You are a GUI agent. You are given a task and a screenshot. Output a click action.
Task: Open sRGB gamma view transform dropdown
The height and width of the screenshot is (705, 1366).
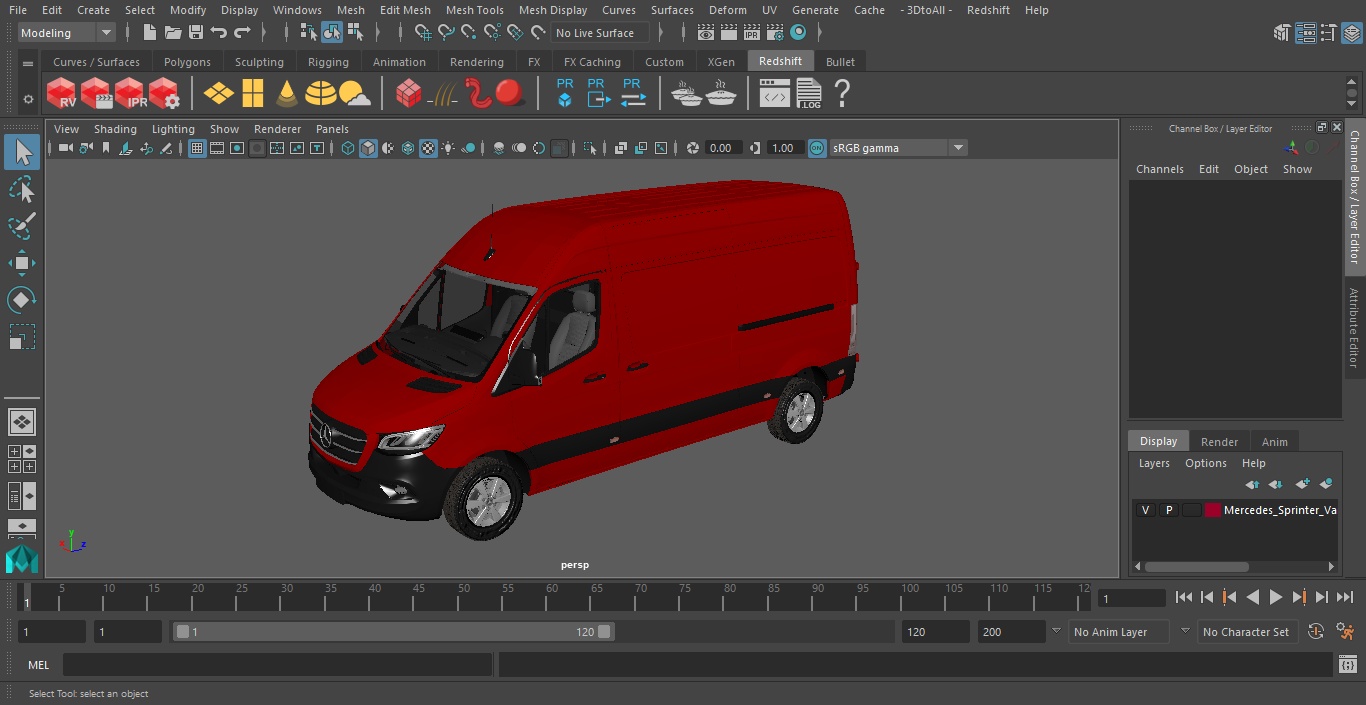[898, 148]
